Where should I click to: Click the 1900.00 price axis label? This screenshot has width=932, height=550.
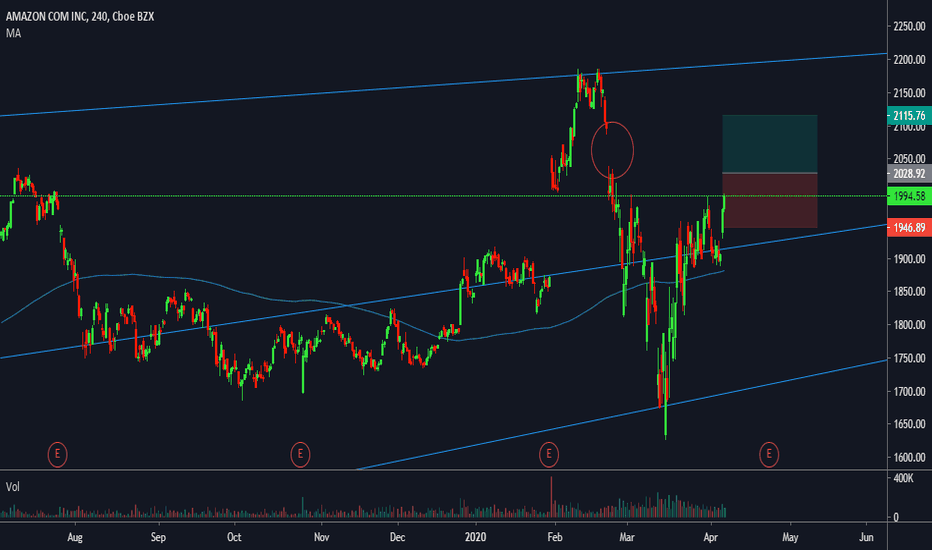click(x=909, y=259)
